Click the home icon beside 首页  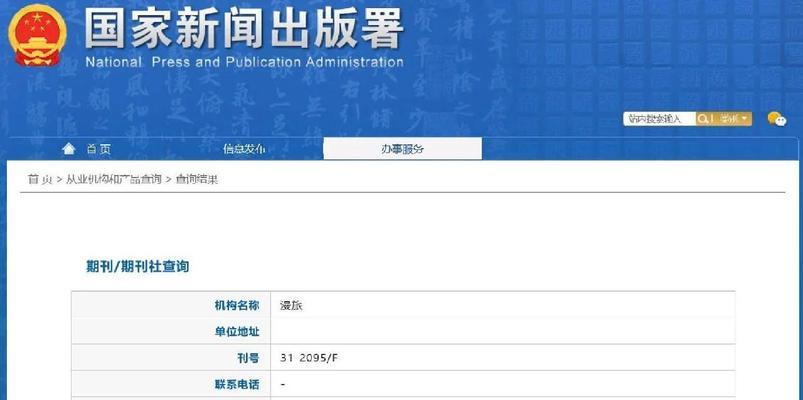point(69,149)
